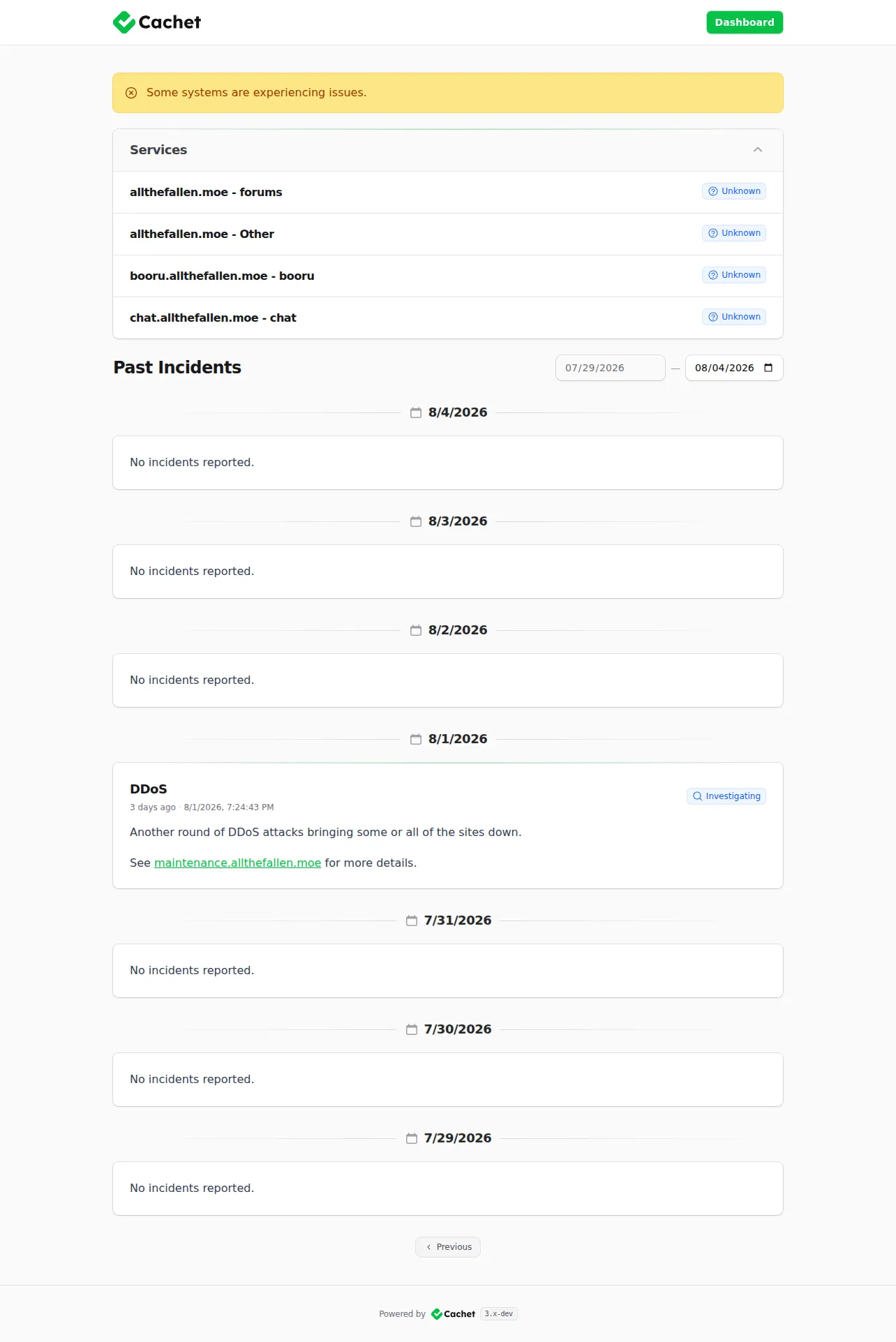Collapse the Services group chevron
Image resolution: width=896 pixels, height=1342 pixels.
[758, 150]
